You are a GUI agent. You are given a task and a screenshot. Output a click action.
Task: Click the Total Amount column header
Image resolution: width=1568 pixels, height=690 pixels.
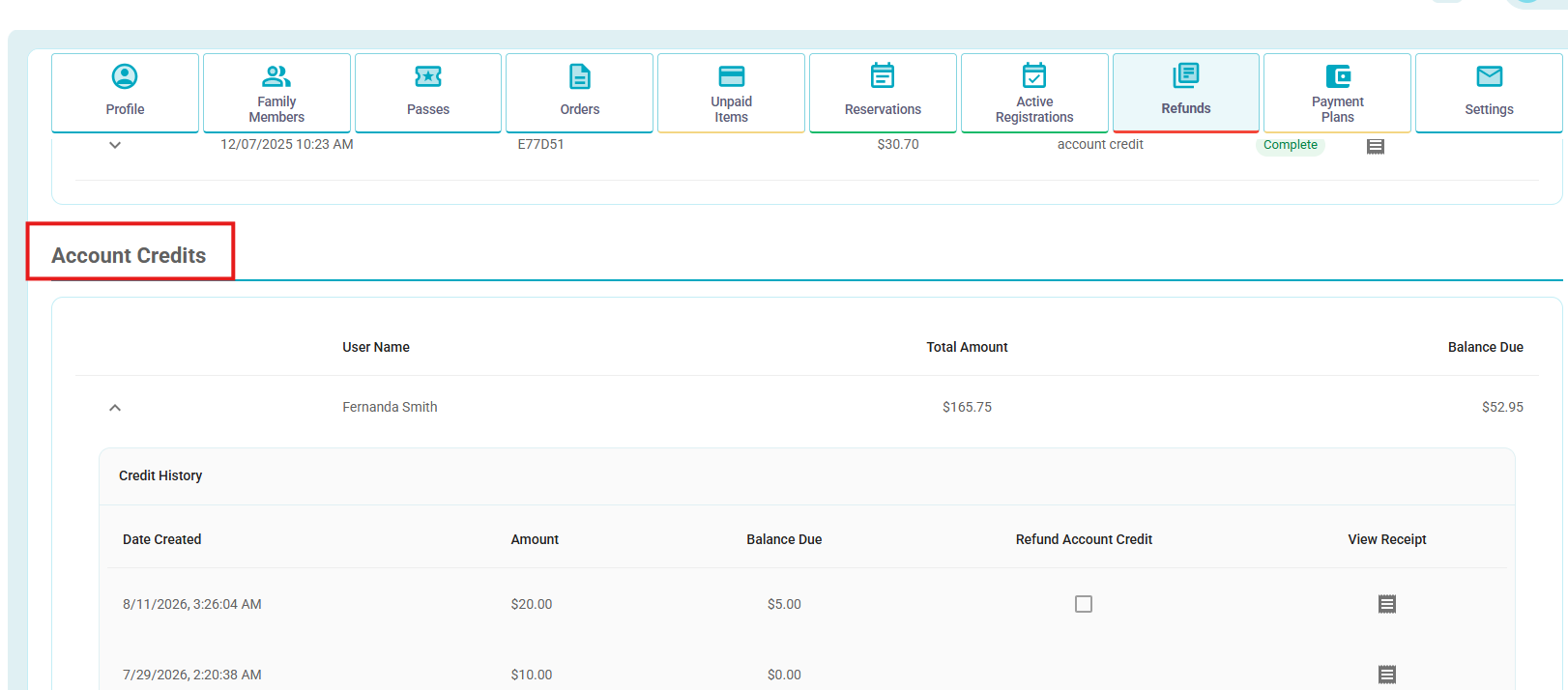point(967,347)
